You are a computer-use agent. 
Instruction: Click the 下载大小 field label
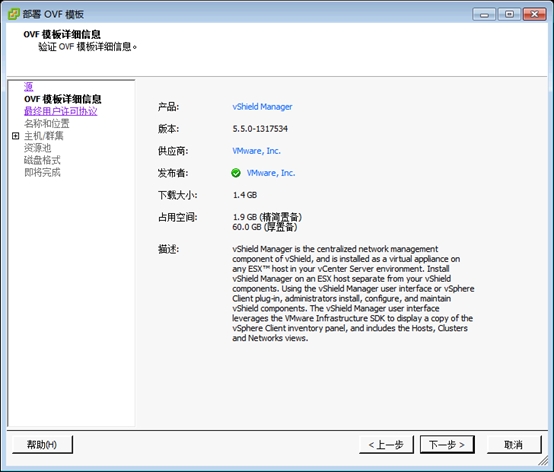[178, 195]
